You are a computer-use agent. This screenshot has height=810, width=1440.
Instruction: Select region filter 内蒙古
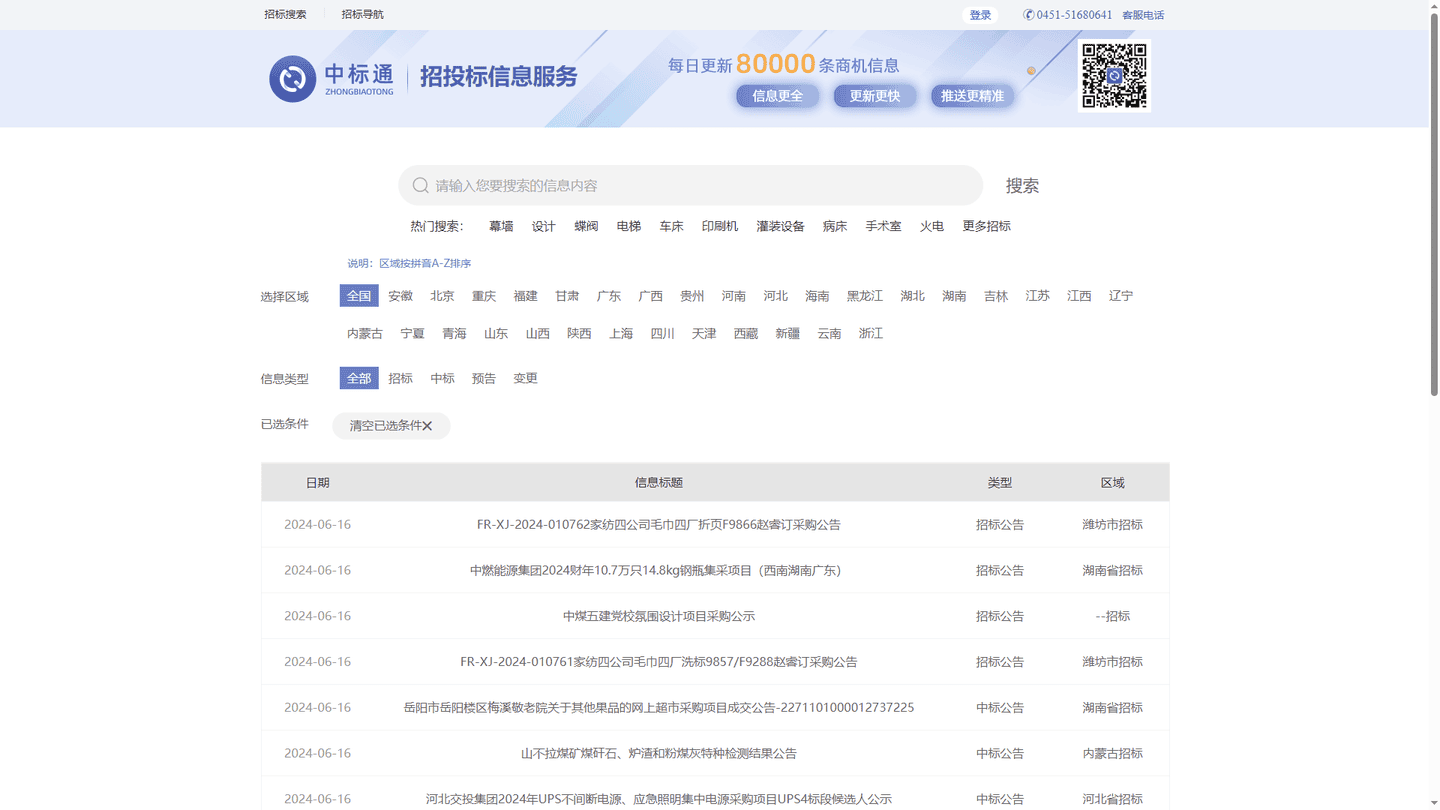(365, 334)
